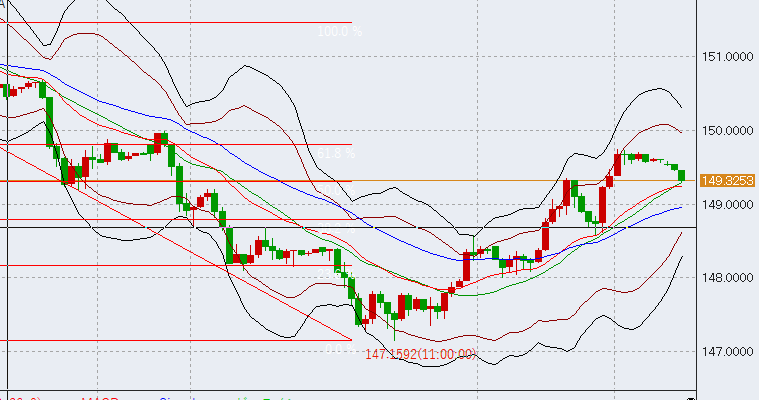
Task: Select the last green candlestick on the right
Action: [x=682, y=175]
